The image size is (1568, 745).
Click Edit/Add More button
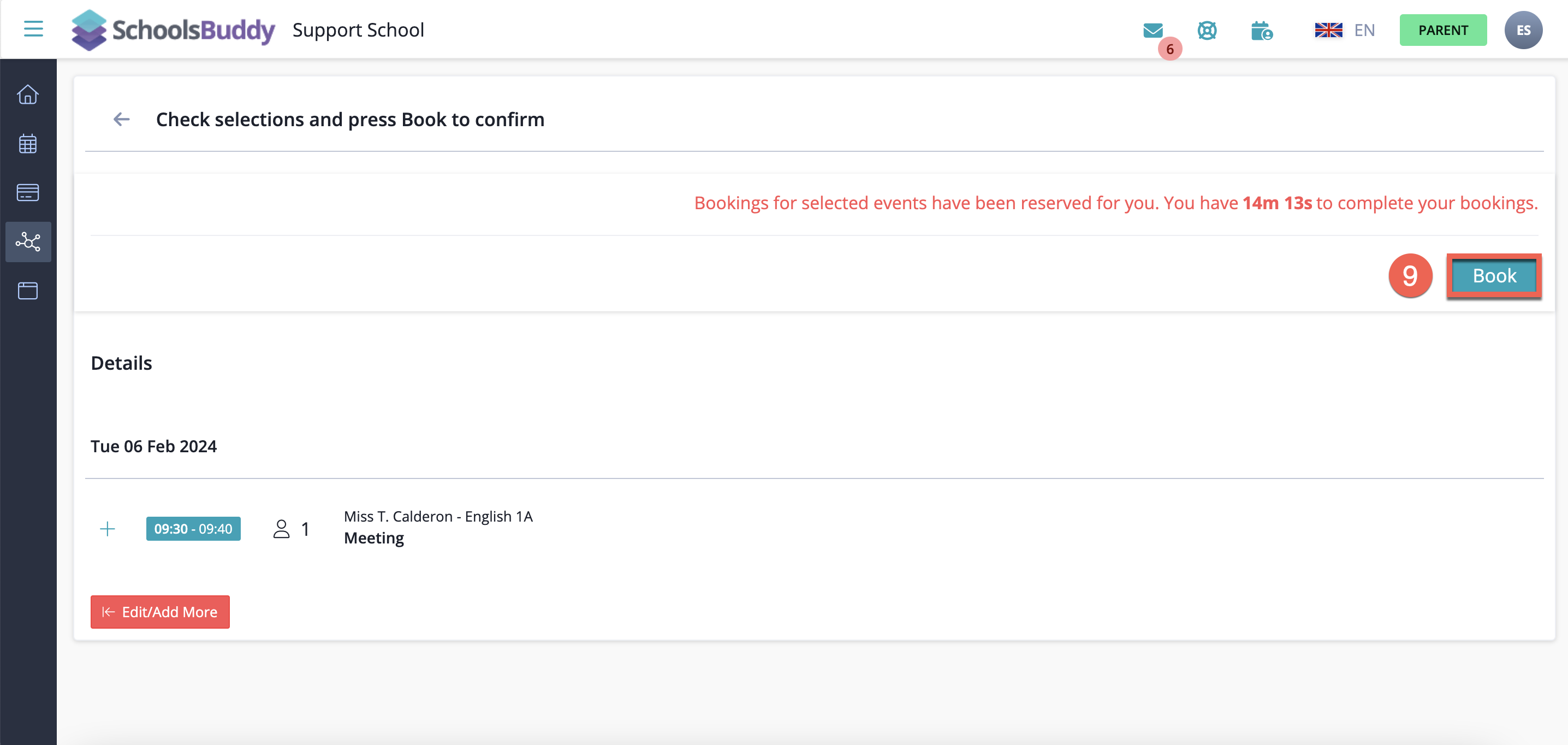[160, 612]
